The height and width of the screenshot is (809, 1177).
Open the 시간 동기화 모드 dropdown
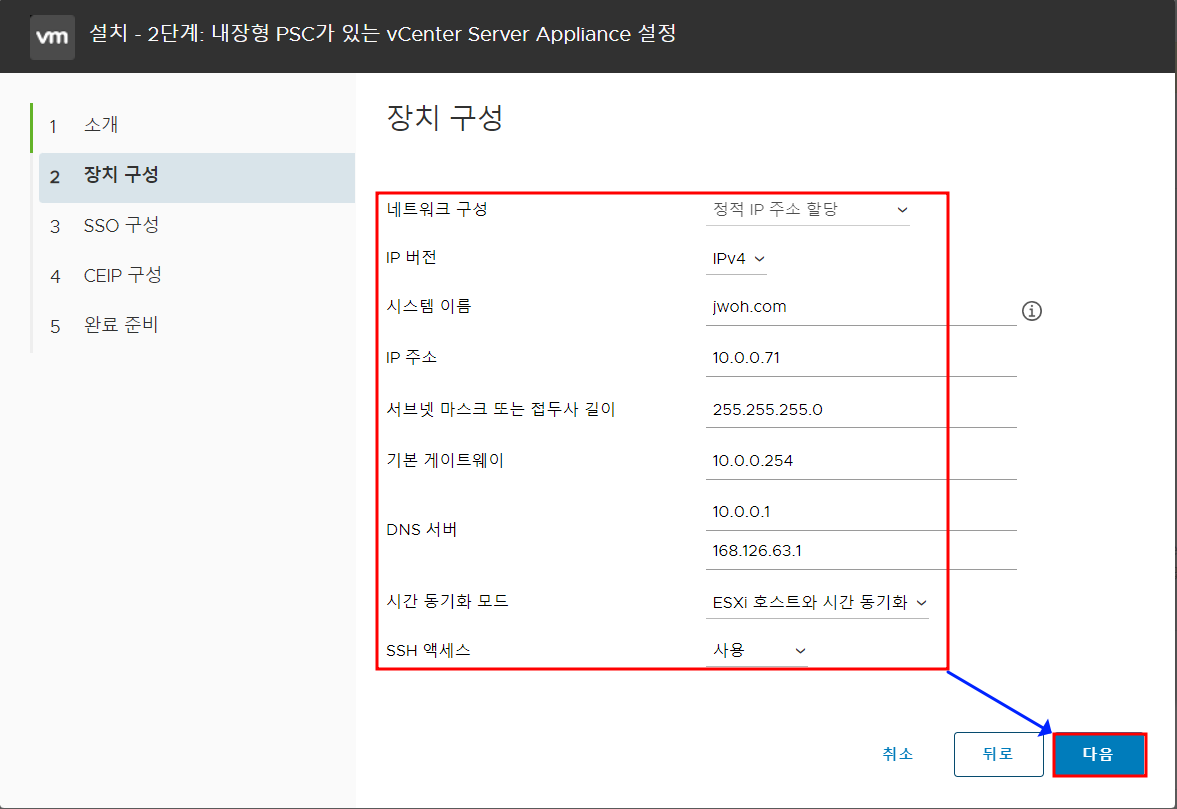[817, 603]
